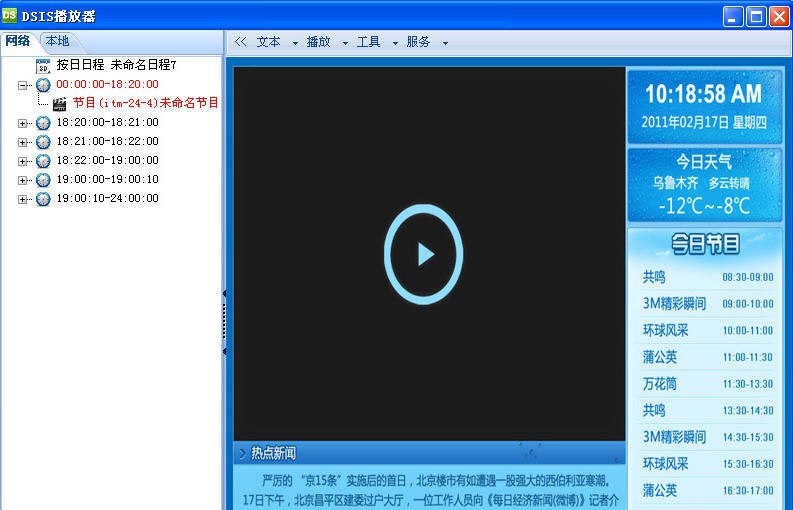The height and width of the screenshot is (510, 793).
Task: Click the -12℃~-8℃ temperature reading
Action: (704, 206)
